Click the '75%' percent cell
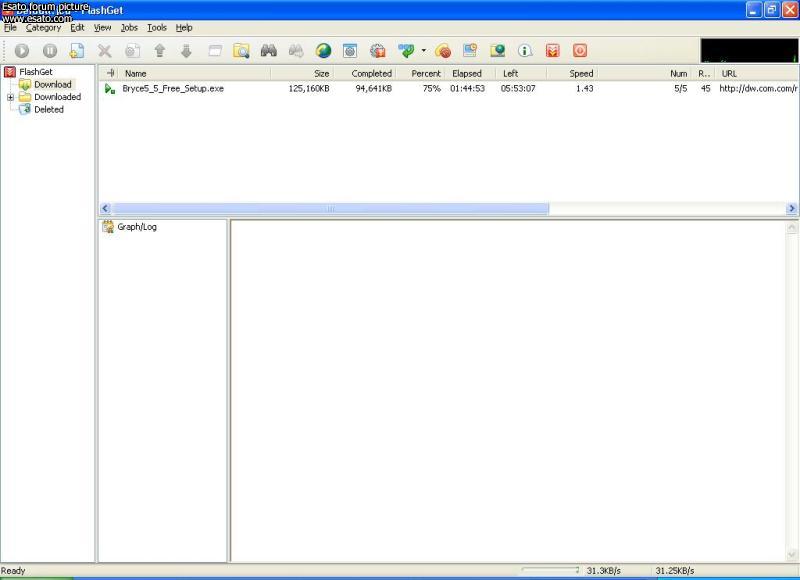 tap(431, 89)
